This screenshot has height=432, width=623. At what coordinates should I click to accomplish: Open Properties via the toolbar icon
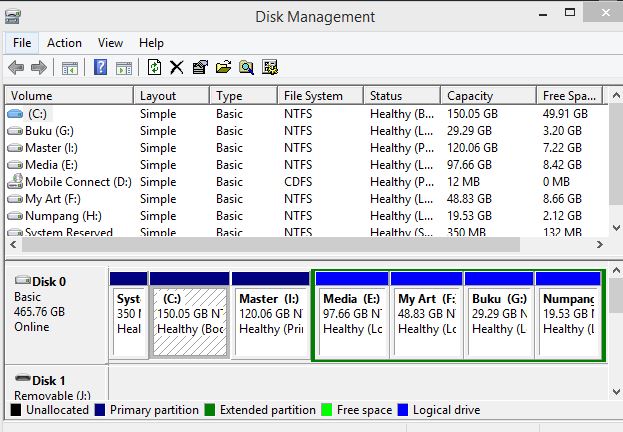(x=200, y=68)
